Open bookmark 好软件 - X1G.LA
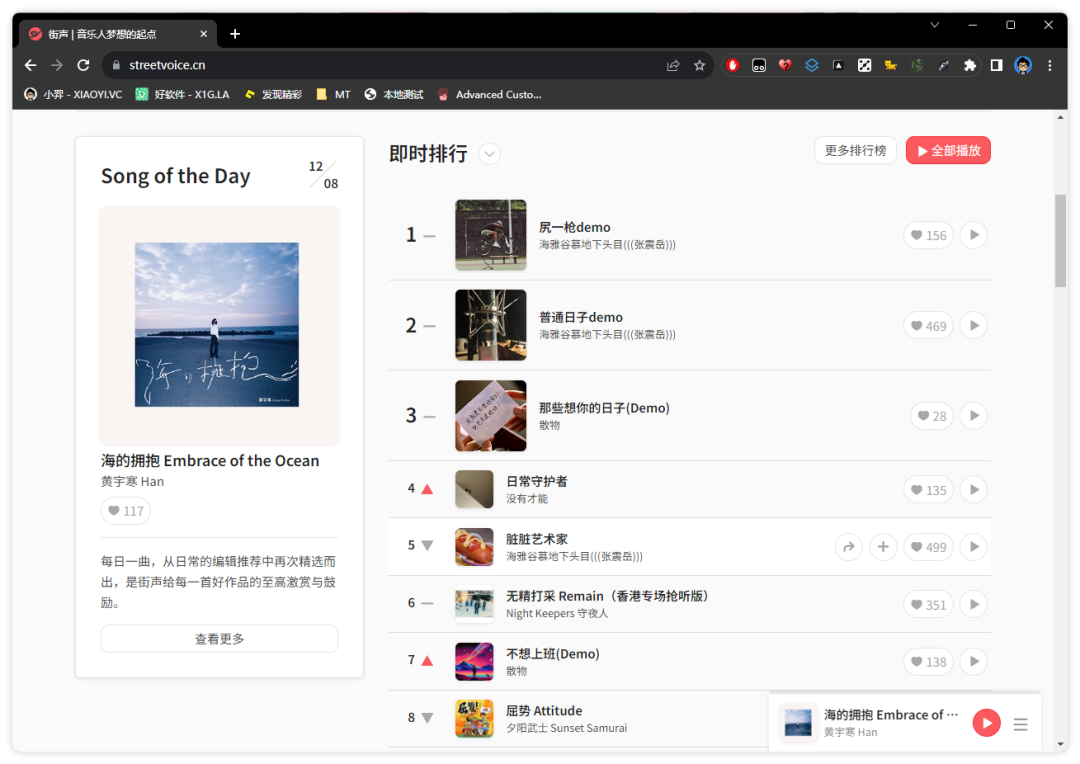 tap(183, 94)
